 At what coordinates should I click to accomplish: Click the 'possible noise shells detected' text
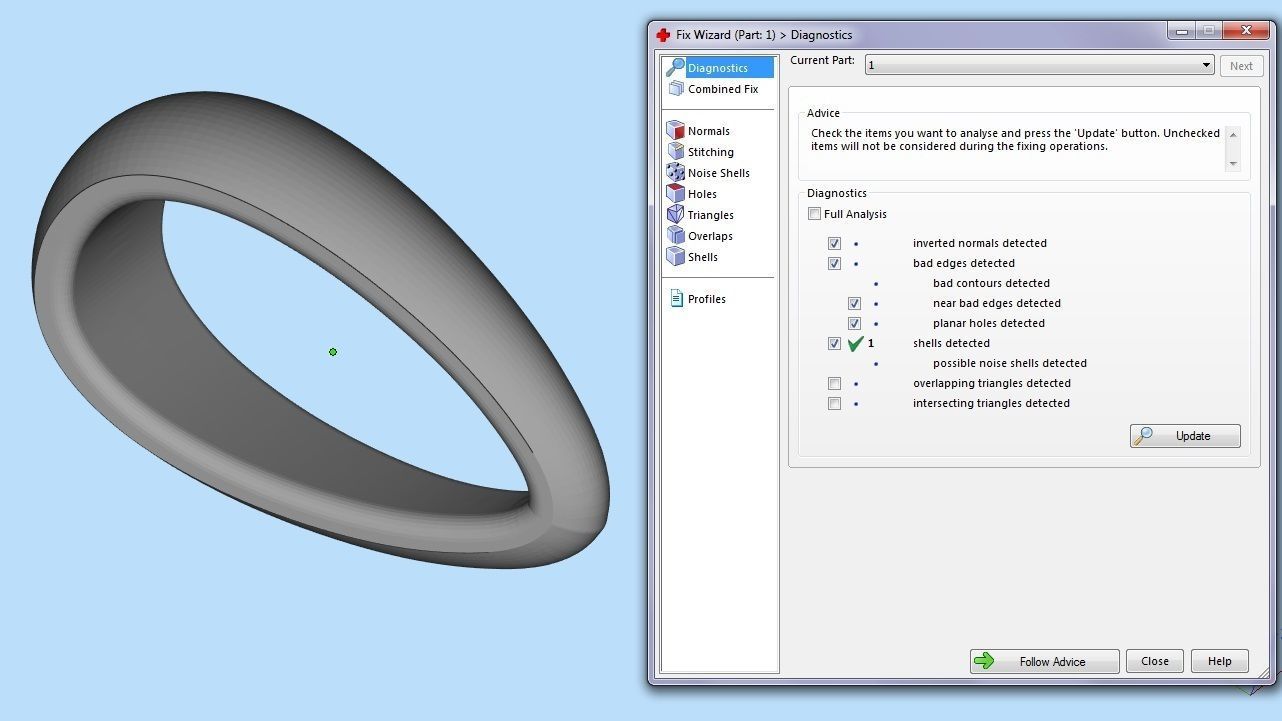1009,363
